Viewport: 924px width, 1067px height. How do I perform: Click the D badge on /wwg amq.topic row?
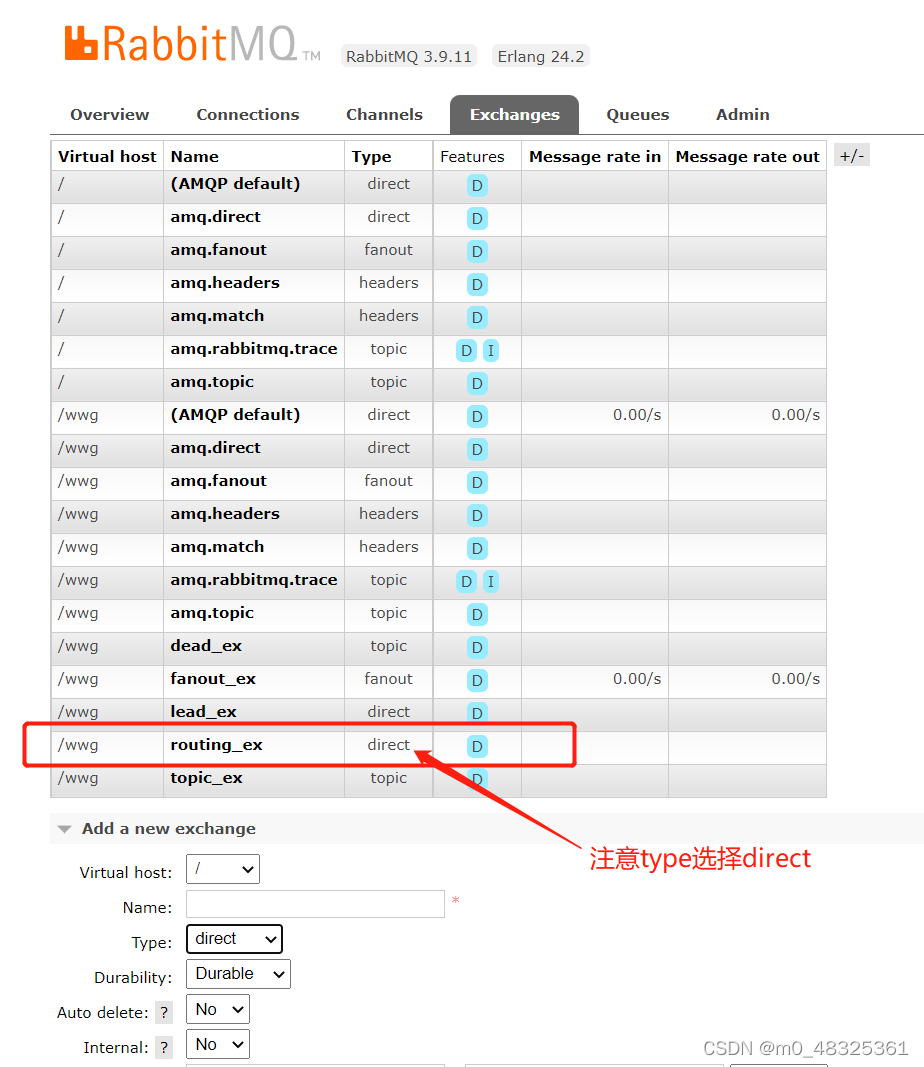point(477,614)
